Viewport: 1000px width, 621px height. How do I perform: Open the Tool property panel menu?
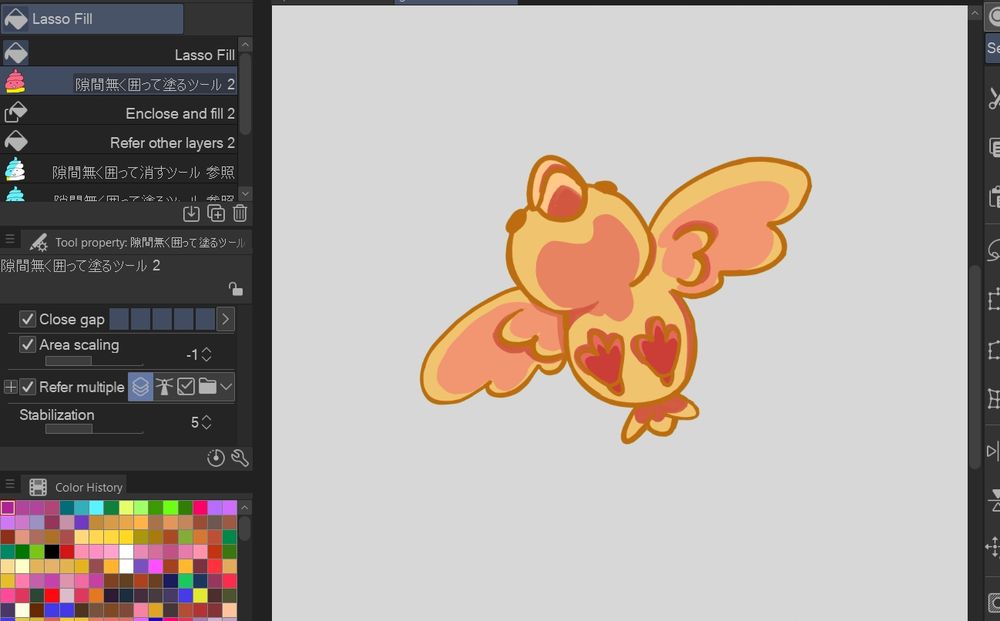(x=10, y=238)
